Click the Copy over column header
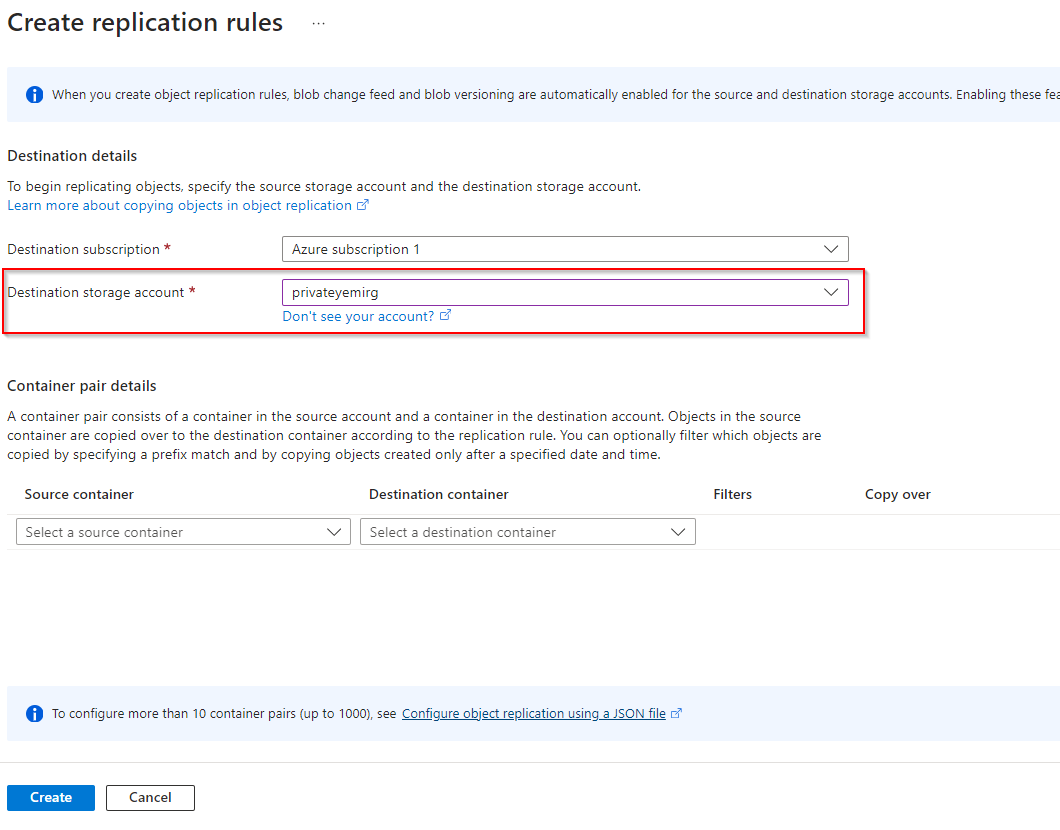The height and width of the screenshot is (830, 1060). pyautogui.click(x=897, y=494)
